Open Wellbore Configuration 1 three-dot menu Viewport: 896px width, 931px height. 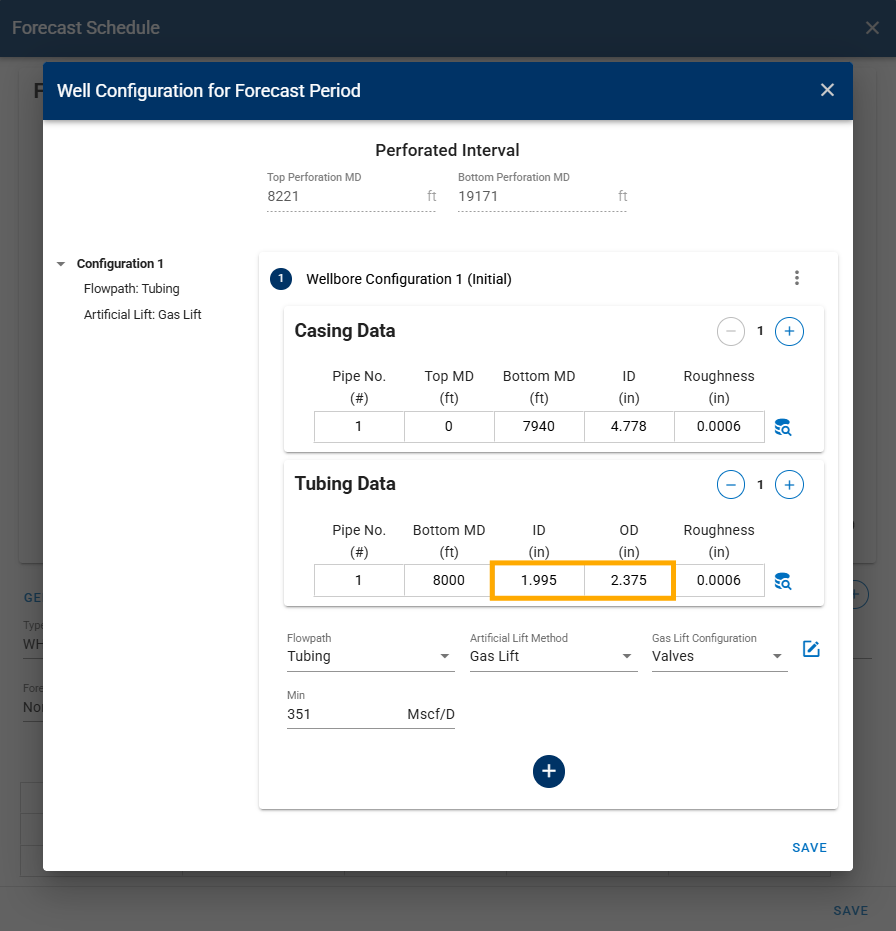point(796,278)
